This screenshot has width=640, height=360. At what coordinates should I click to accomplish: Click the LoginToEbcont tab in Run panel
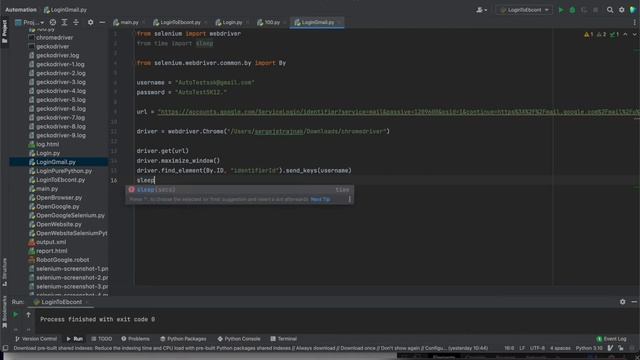(x=61, y=302)
